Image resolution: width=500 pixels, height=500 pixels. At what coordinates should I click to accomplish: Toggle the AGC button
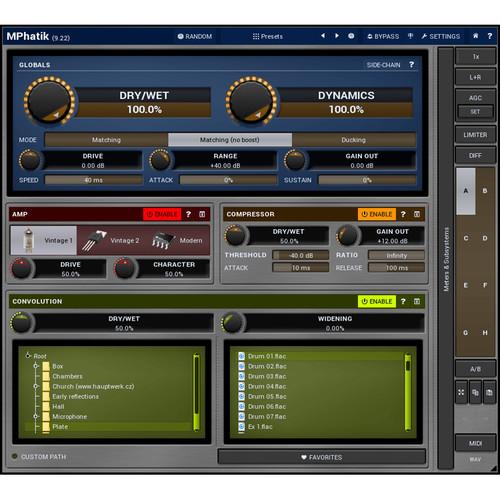point(475,98)
